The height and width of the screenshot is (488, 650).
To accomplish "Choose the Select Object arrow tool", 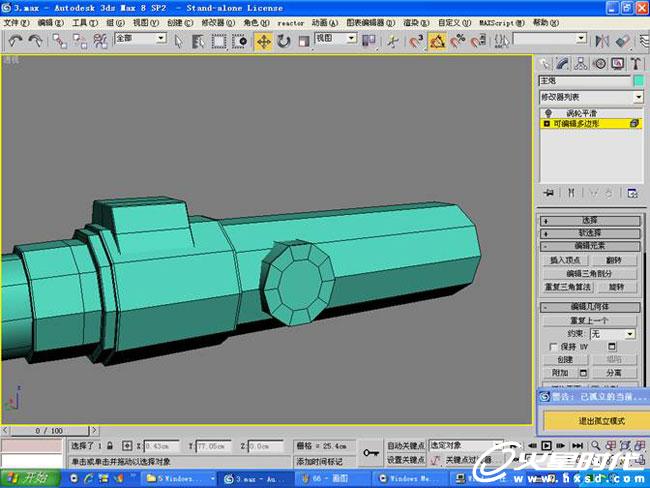I will 178,41.
